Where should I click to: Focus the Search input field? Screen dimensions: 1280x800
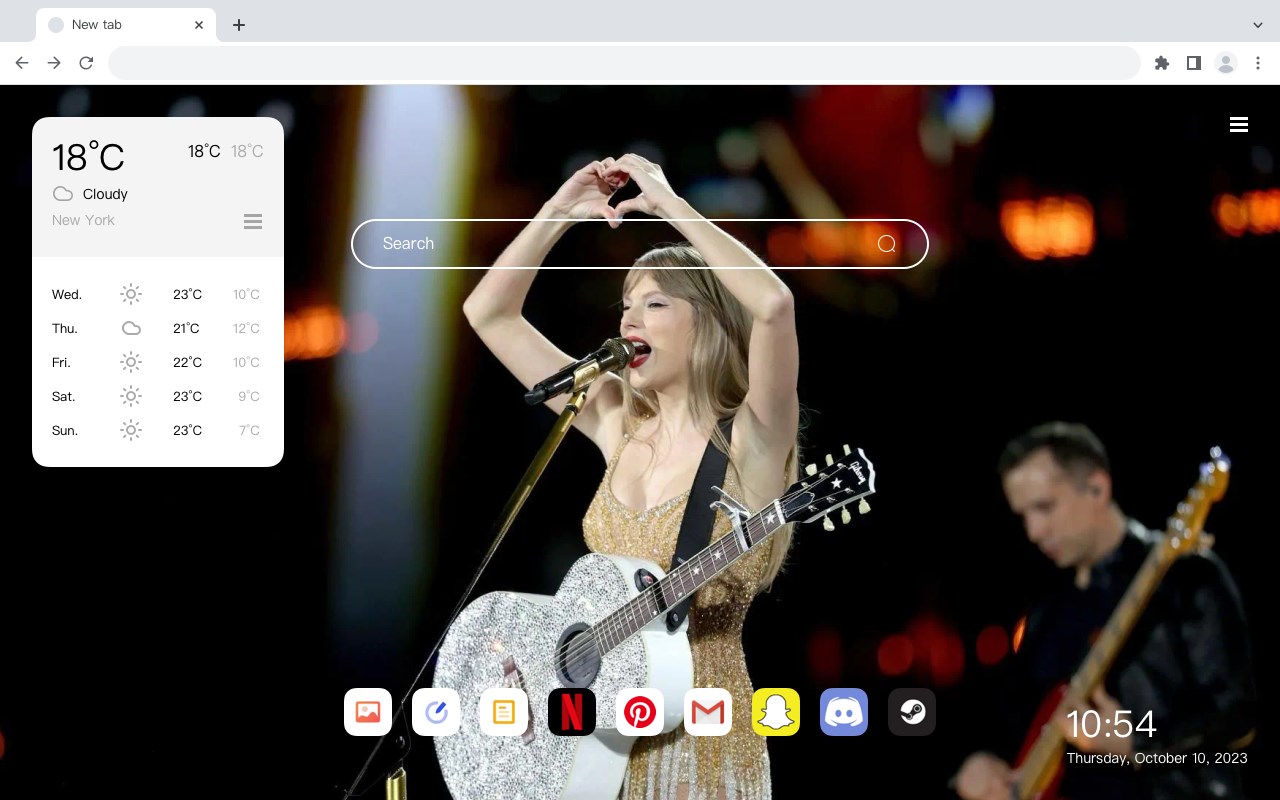point(640,244)
